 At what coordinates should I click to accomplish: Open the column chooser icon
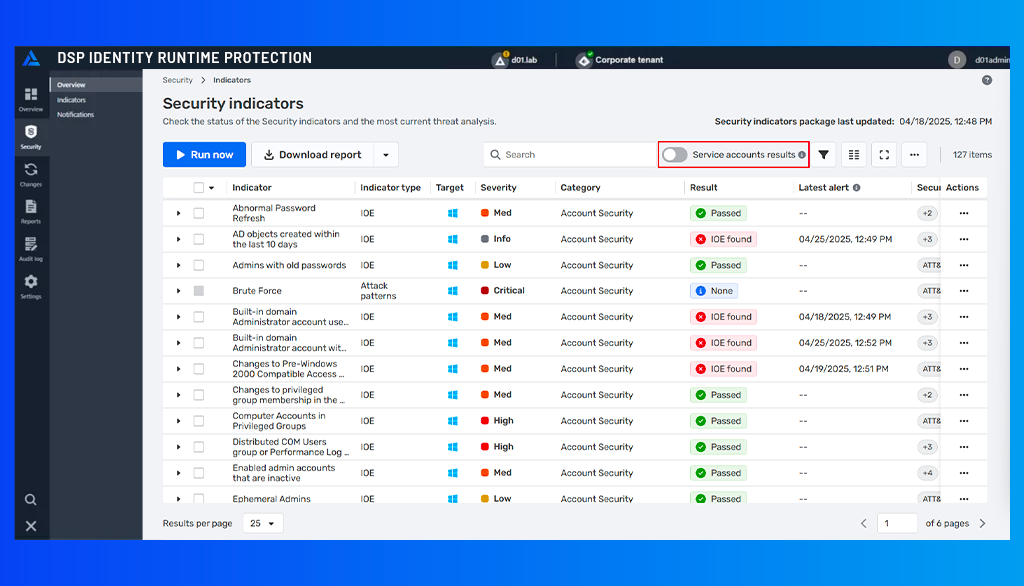(x=853, y=155)
